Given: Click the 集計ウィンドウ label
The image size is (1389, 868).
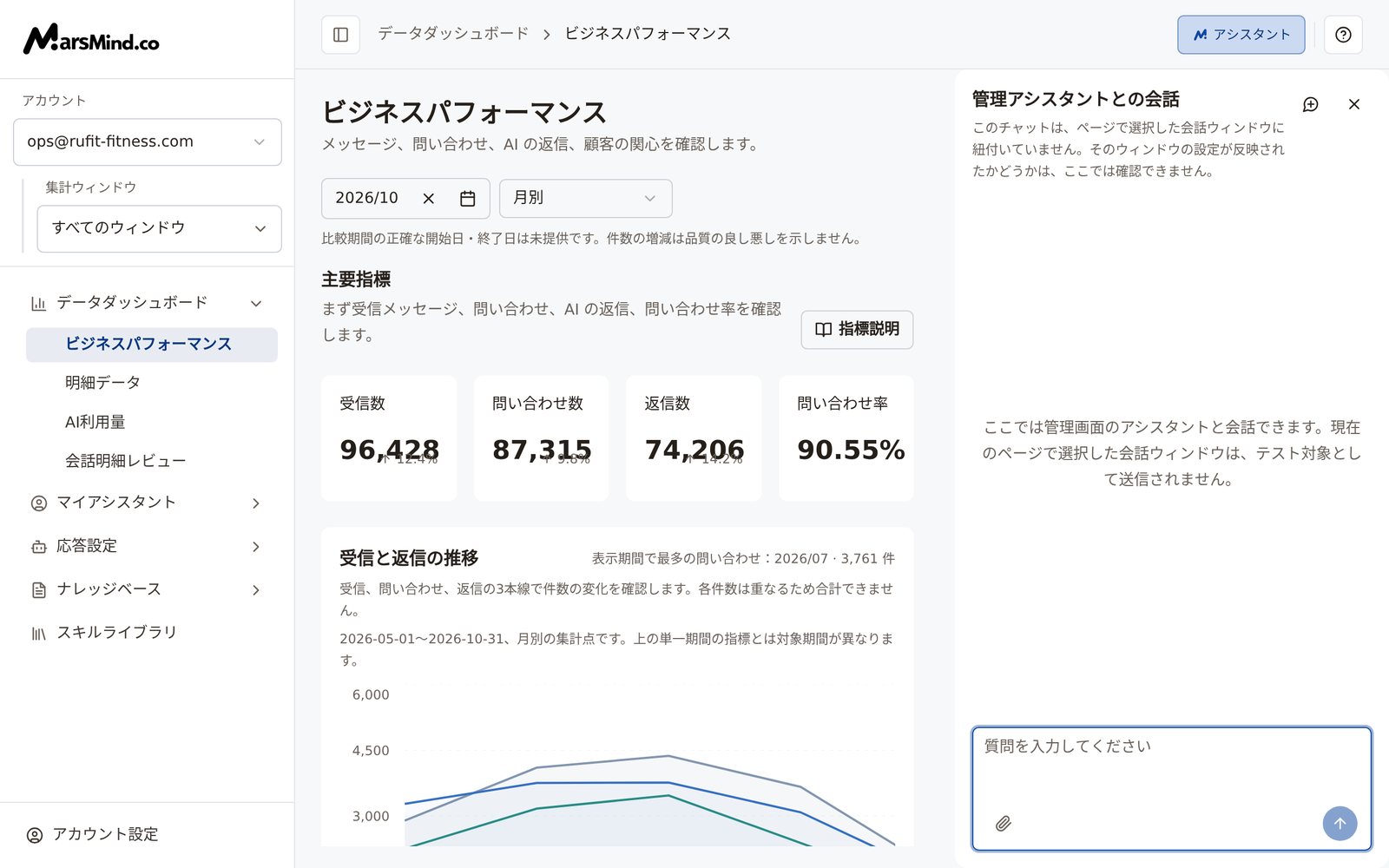Looking at the screenshot, I should click(91, 187).
